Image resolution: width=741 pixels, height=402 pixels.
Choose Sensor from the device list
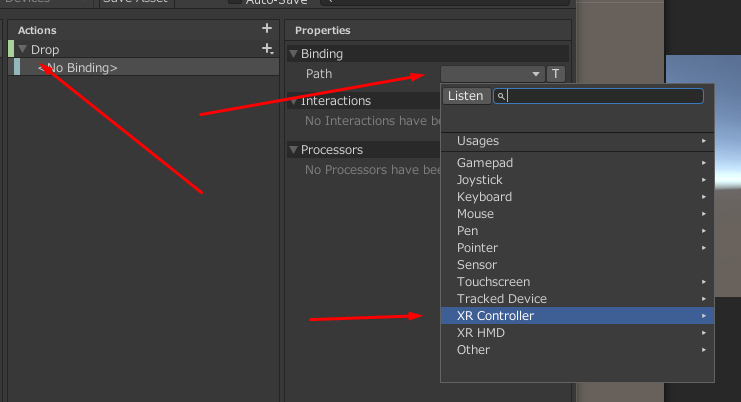pos(577,265)
